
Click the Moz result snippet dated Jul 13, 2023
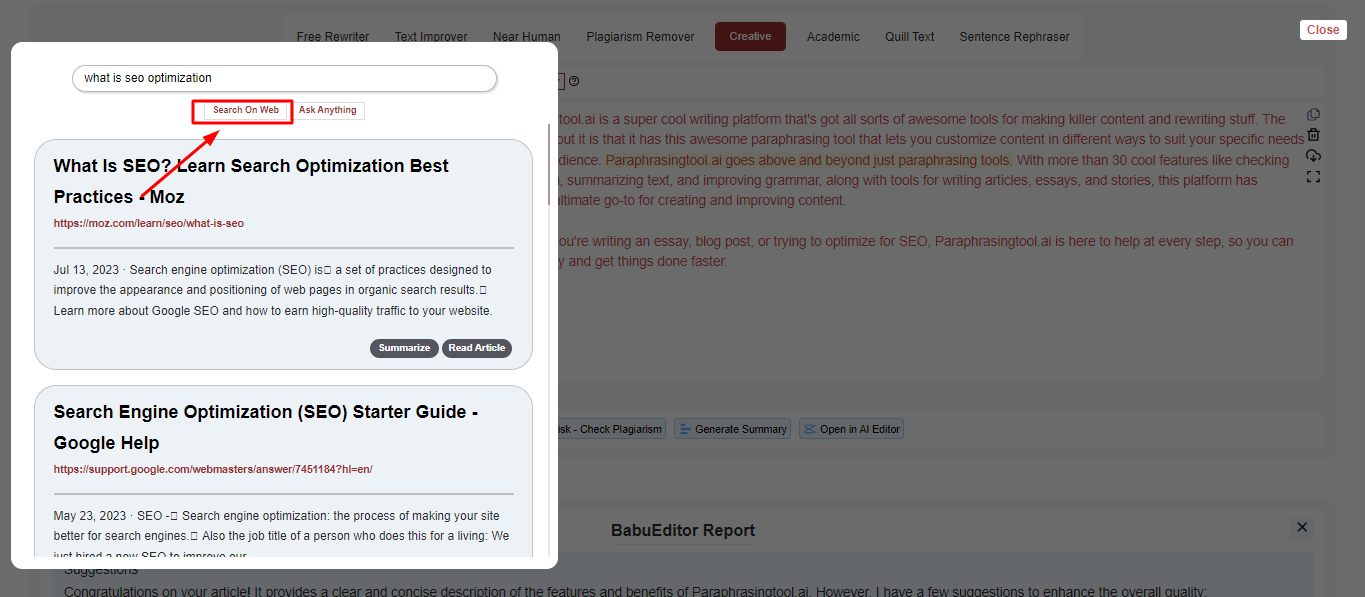[274, 290]
